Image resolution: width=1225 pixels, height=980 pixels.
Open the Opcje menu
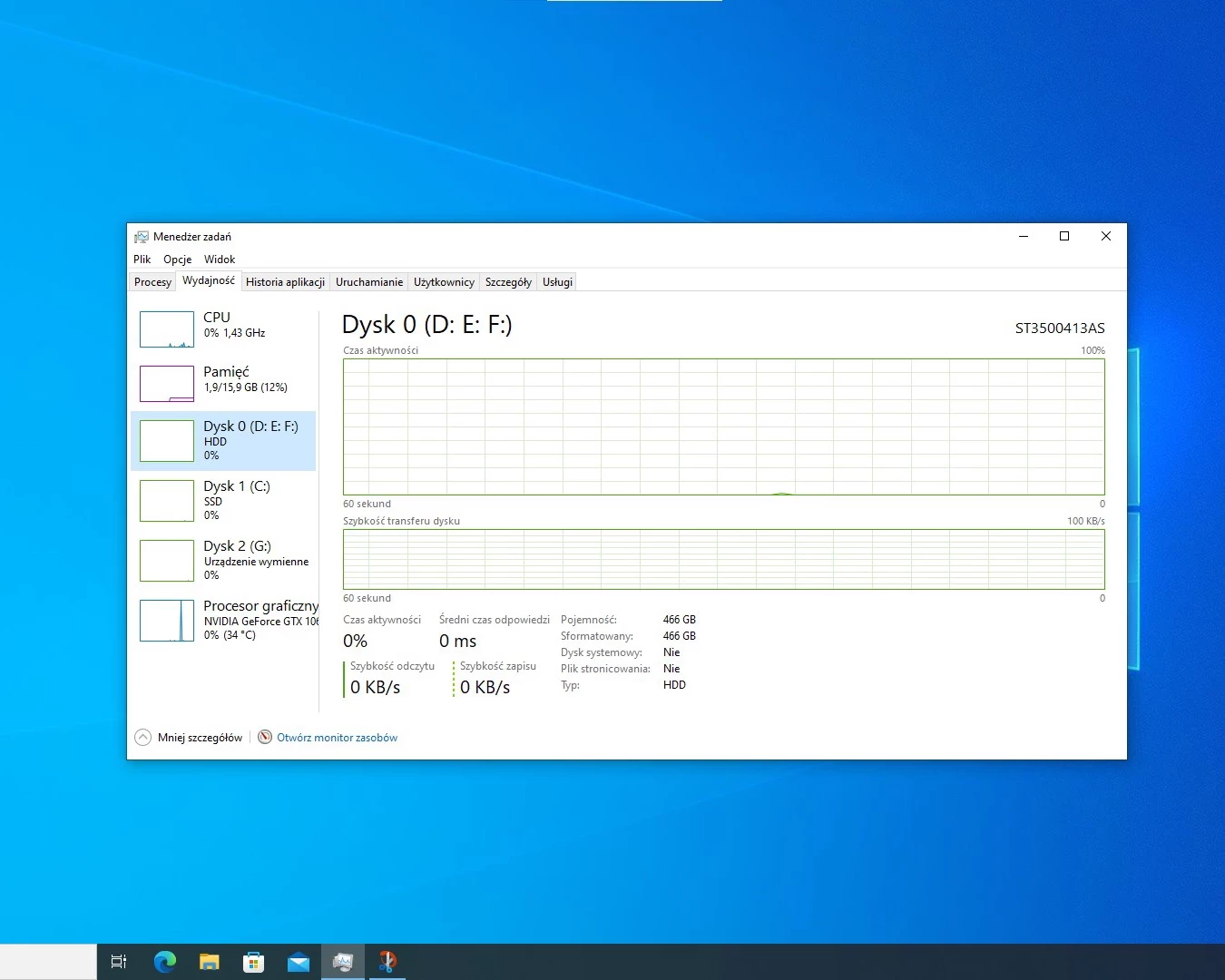pyautogui.click(x=177, y=260)
